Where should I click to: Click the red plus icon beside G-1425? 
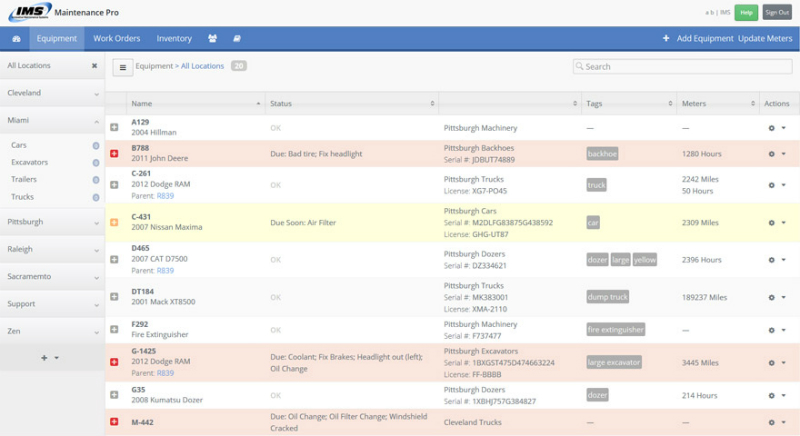114,361
